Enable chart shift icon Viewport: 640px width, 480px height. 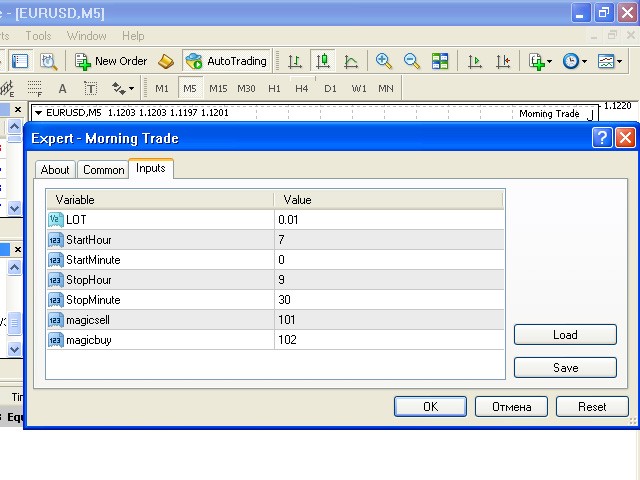503,62
